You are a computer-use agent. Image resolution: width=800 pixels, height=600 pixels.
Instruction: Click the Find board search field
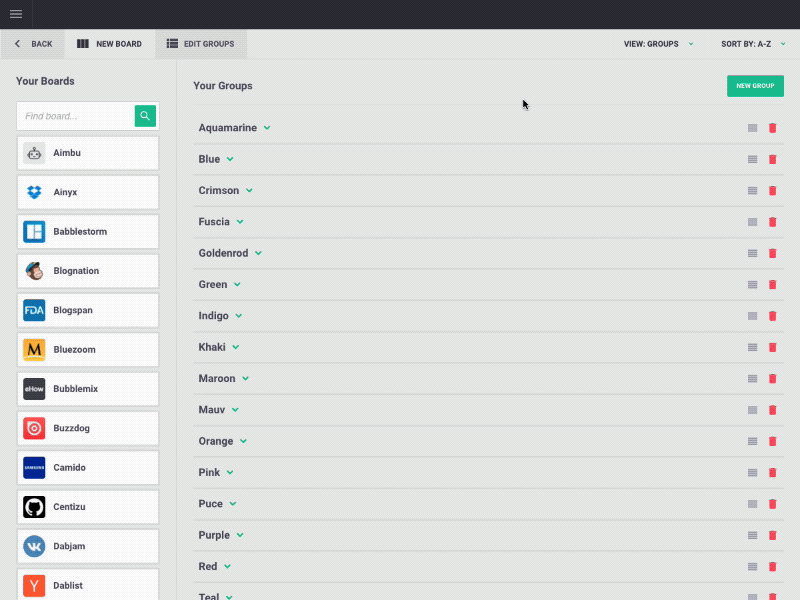pos(76,116)
